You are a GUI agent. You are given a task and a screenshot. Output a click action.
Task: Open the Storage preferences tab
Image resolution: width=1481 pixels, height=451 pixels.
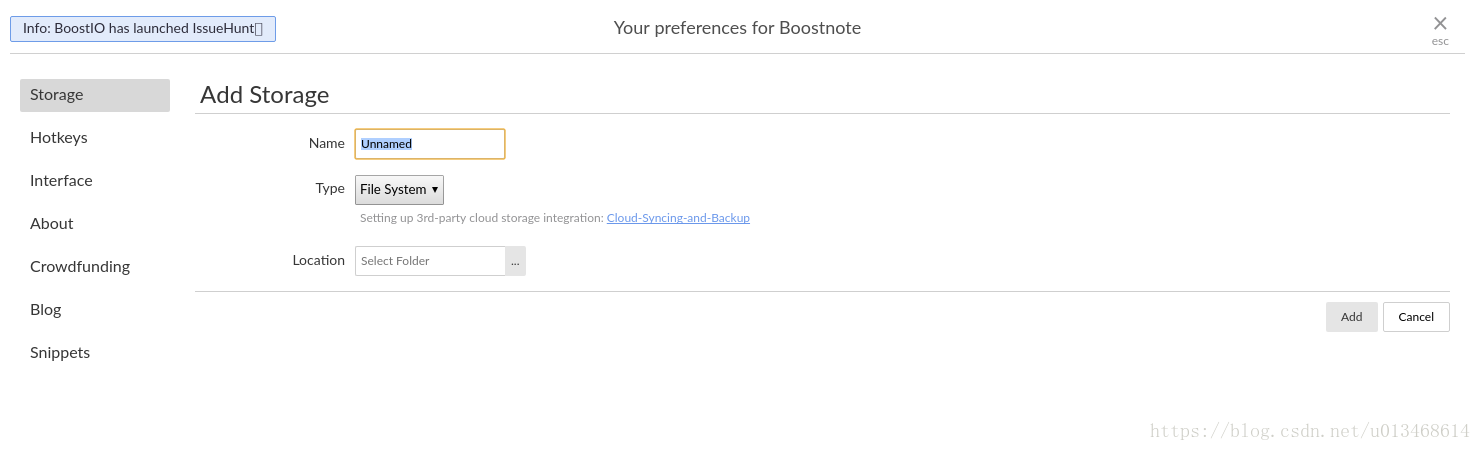pyautogui.click(x=95, y=95)
